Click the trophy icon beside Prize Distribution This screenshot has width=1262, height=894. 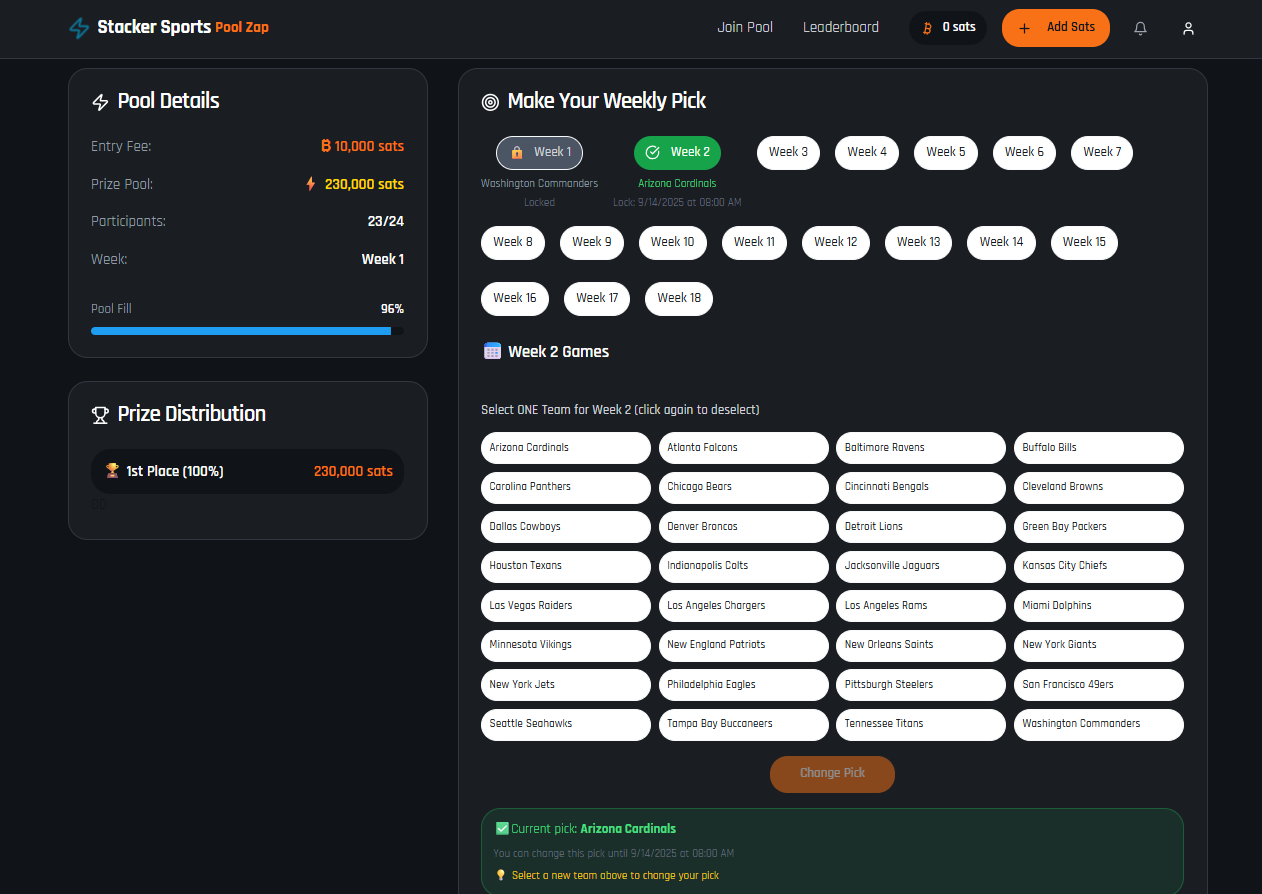tap(100, 414)
